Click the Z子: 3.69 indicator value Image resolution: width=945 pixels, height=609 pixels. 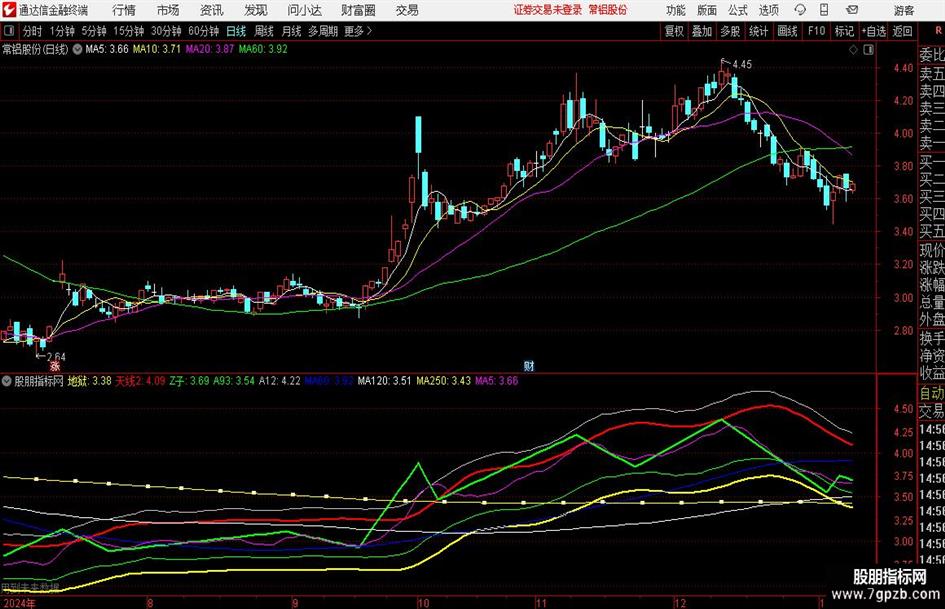(189, 381)
